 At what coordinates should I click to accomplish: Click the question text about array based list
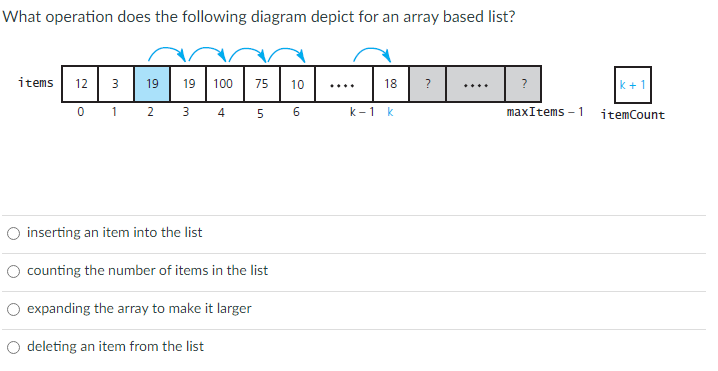[259, 16]
